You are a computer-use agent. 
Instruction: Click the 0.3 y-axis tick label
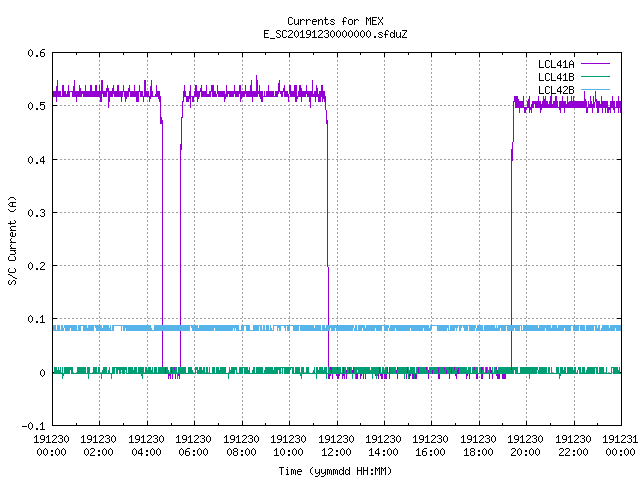click(x=36, y=213)
